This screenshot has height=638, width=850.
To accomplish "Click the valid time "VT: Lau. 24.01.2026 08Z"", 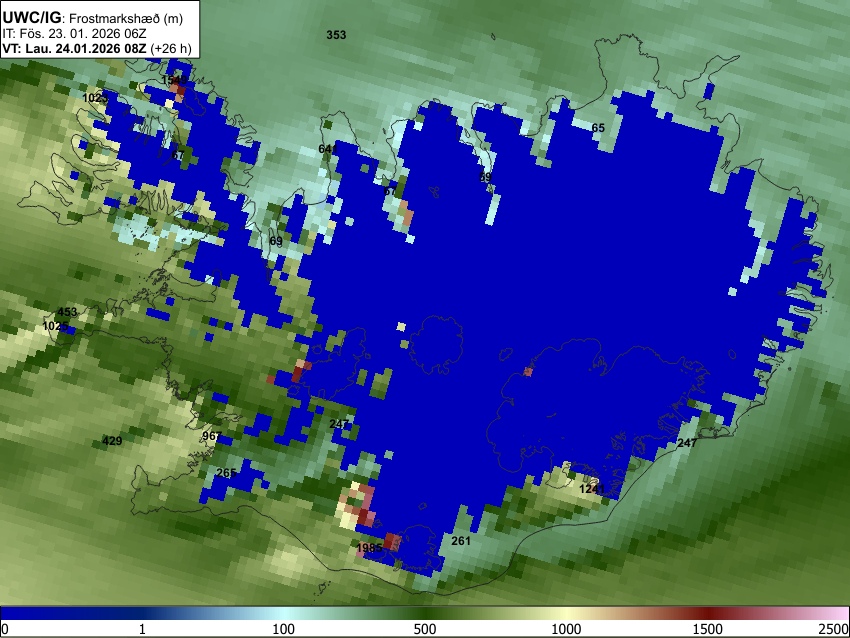I will 74,48.
